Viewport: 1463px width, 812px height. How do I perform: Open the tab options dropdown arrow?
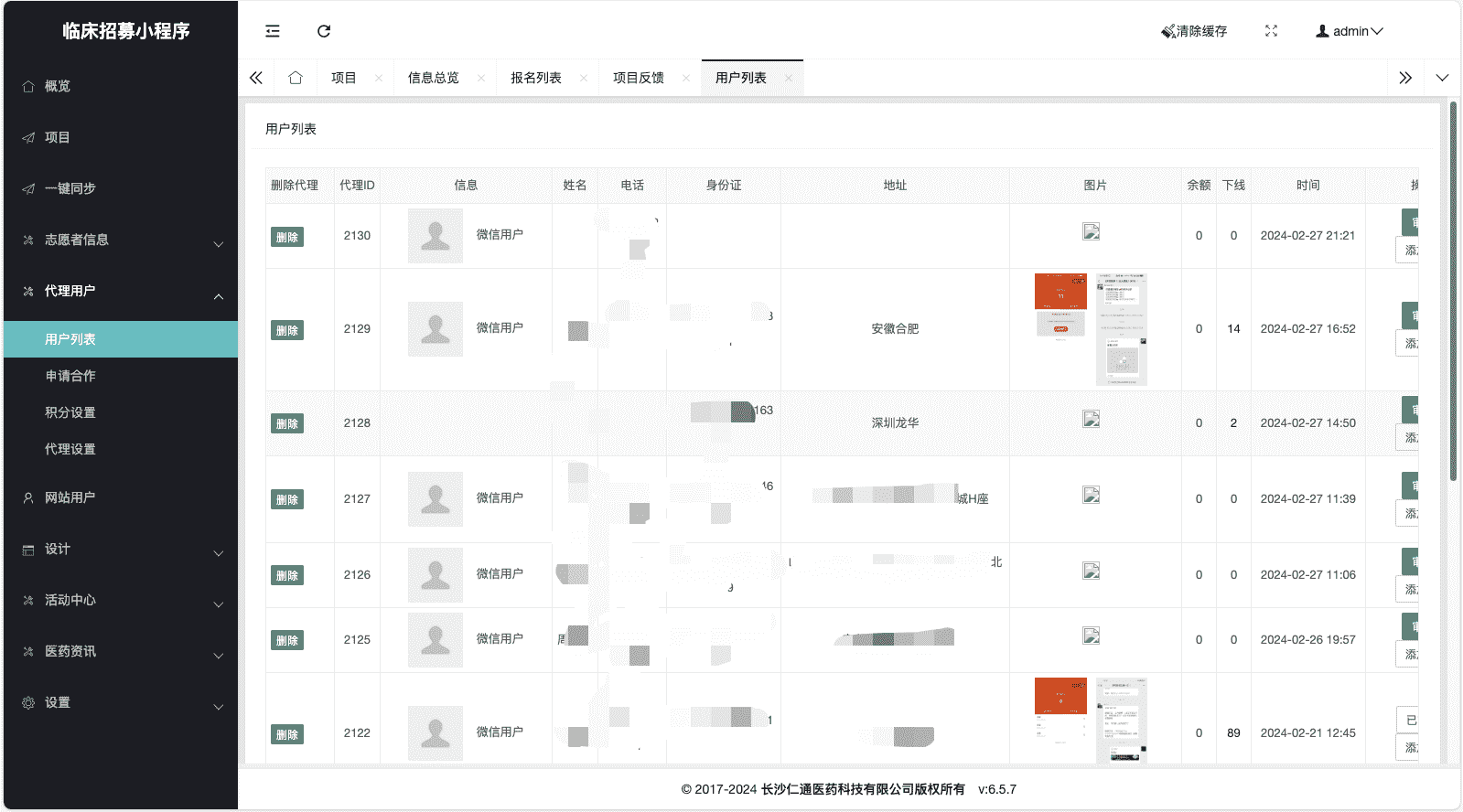1442,78
